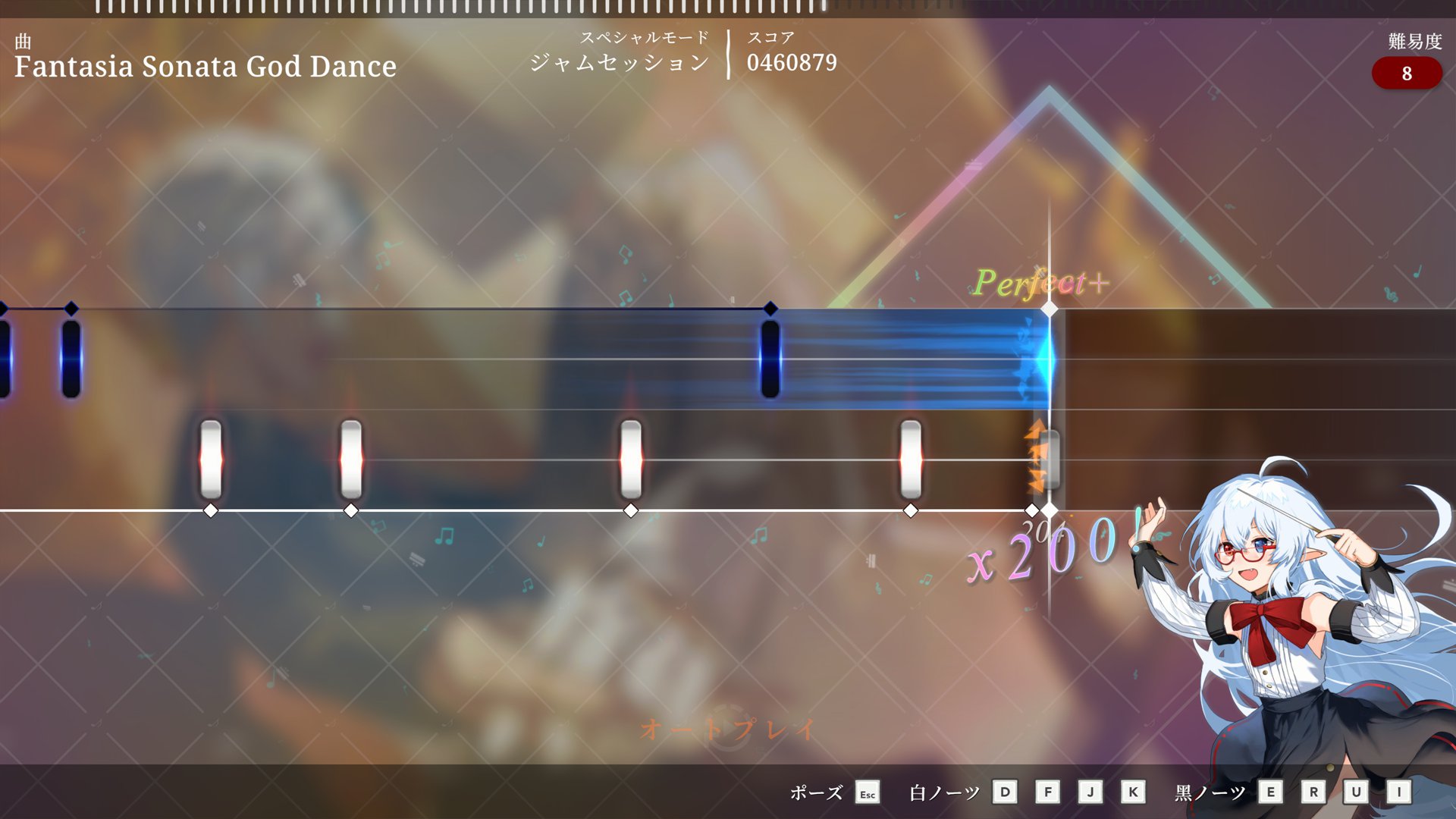Click the score counter 0460879
1456x819 pixels.
(x=791, y=63)
